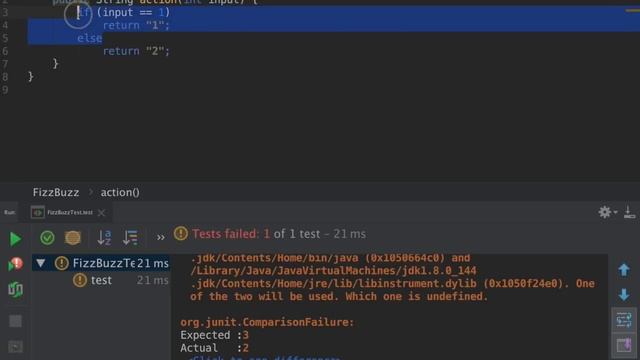Toggle soft-wrap in console output
Image resolution: width=640 pixels, height=360 pixels.
tap(624, 320)
